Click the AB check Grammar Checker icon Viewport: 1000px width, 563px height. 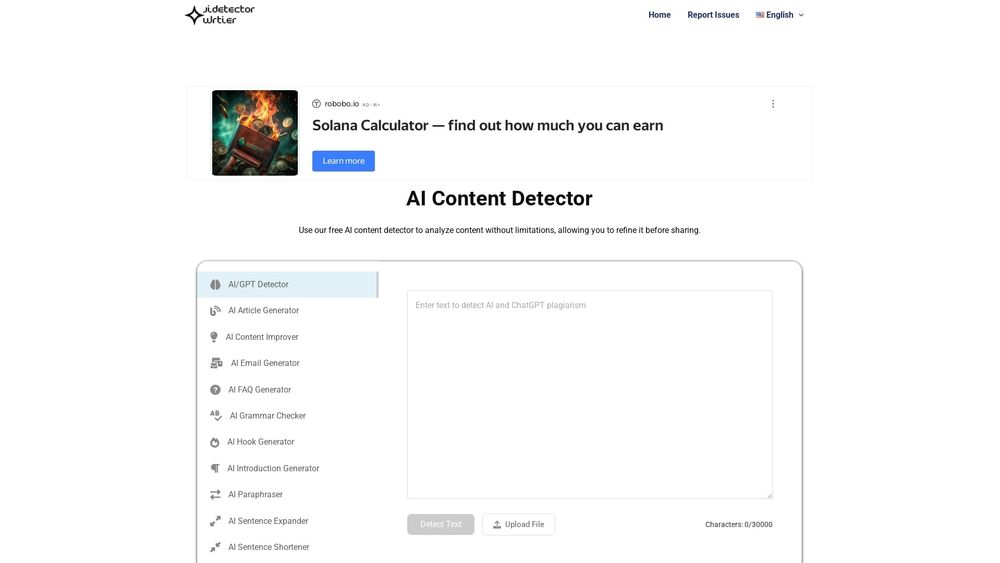[x=216, y=416]
